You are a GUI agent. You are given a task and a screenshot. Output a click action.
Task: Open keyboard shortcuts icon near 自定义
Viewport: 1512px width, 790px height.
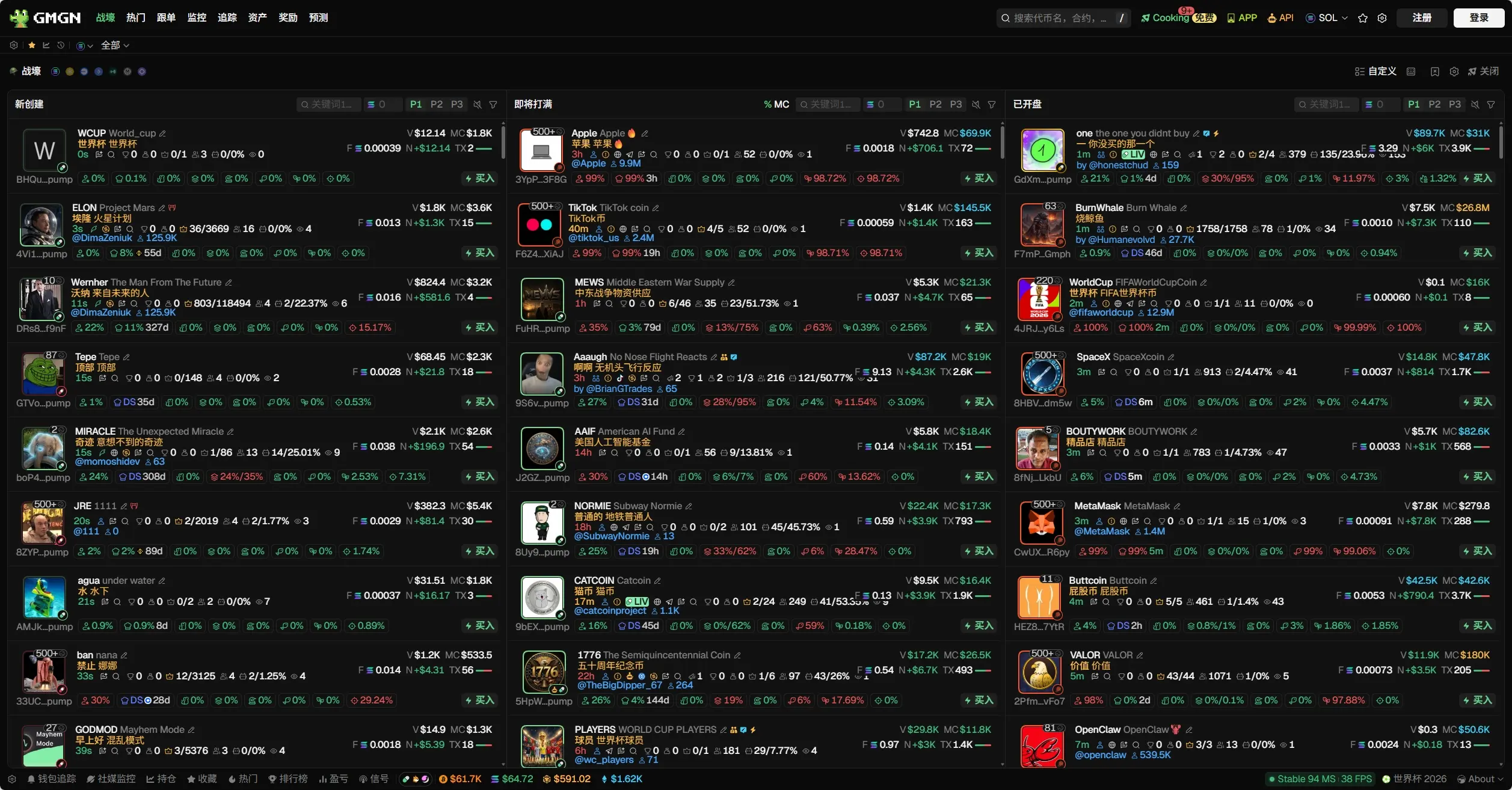point(1411,72)
